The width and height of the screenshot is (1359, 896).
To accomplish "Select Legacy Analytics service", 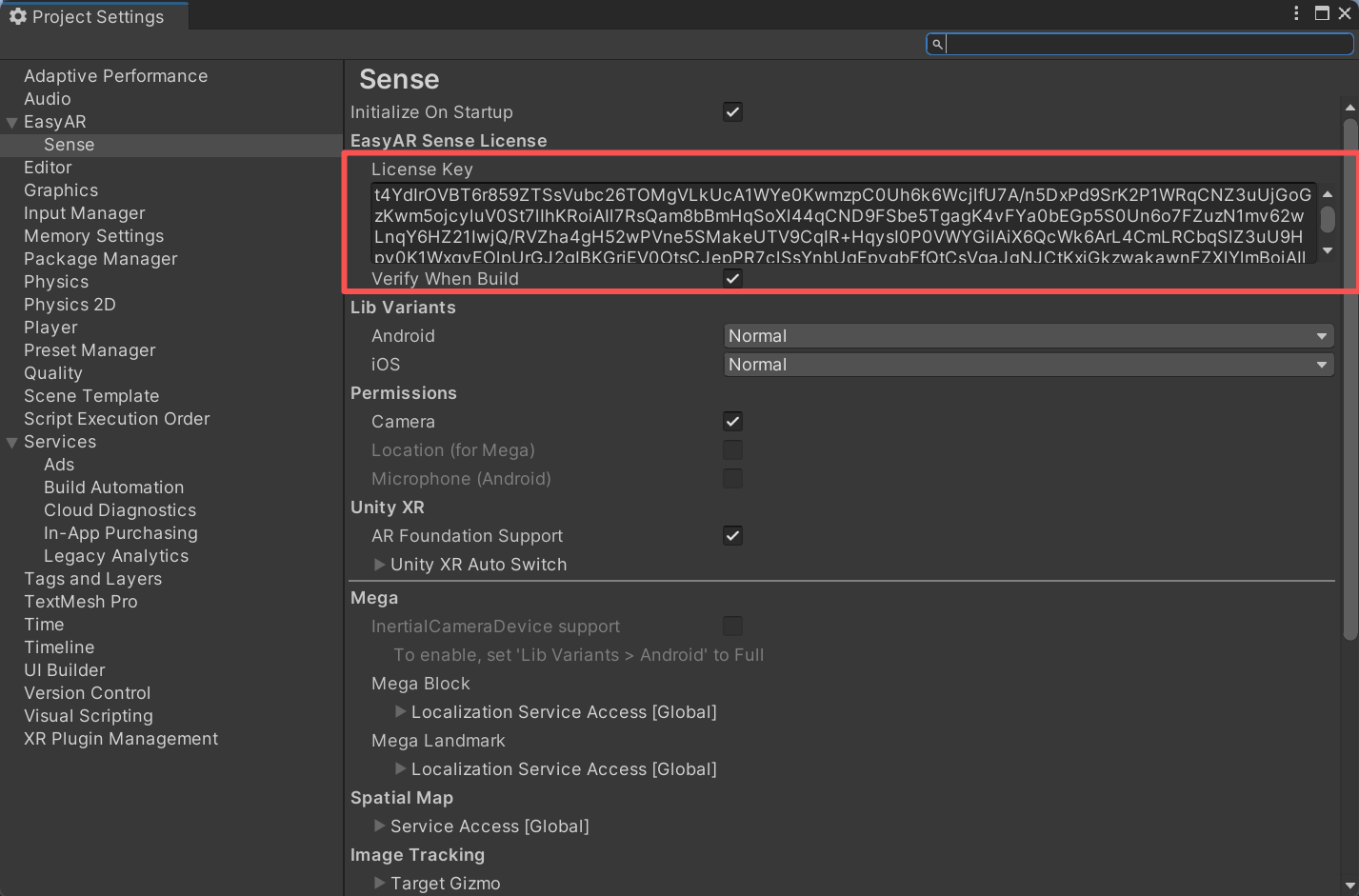I will click(116, 556).
